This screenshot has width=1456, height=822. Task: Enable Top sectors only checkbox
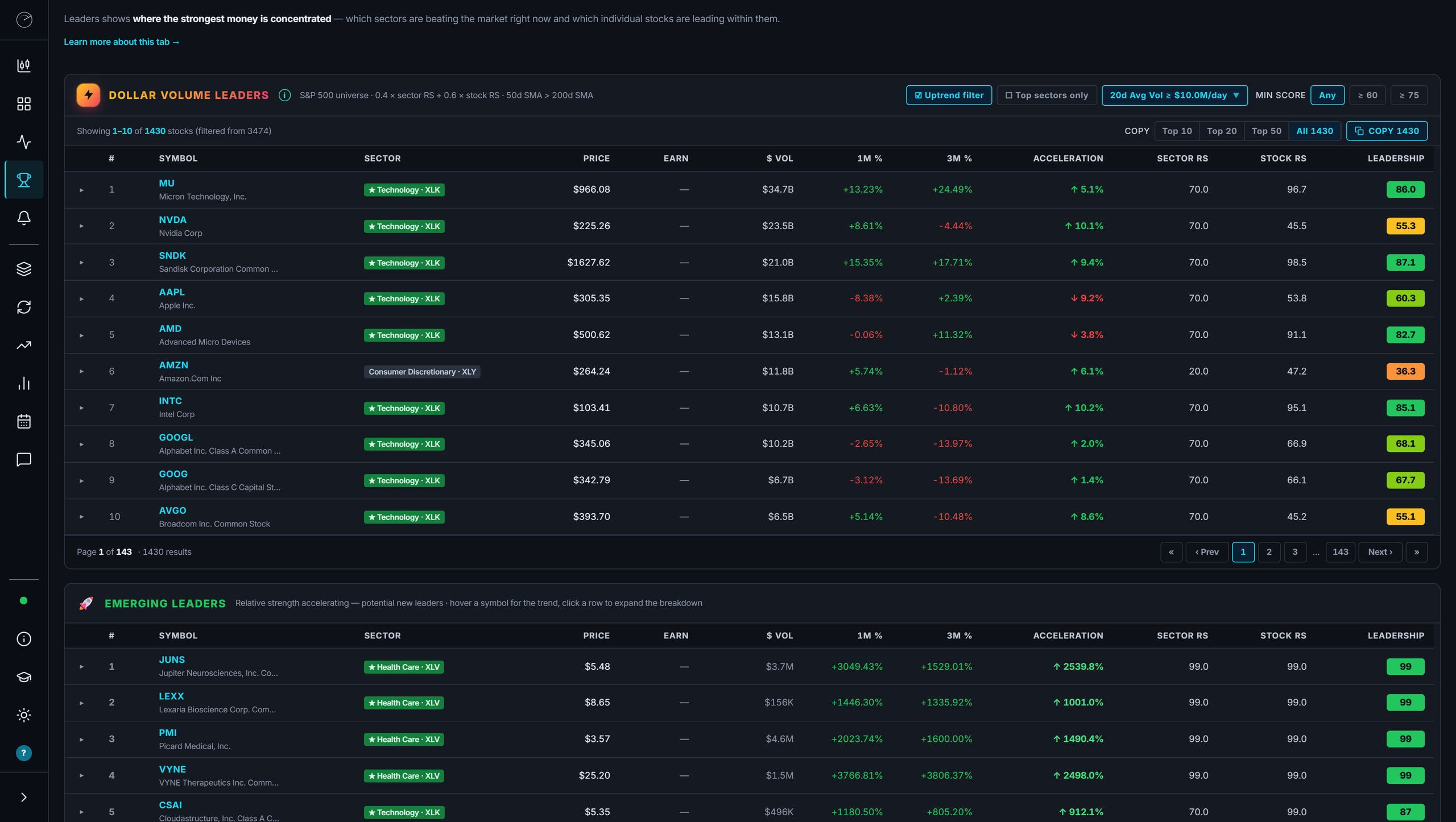(1046, 96)
